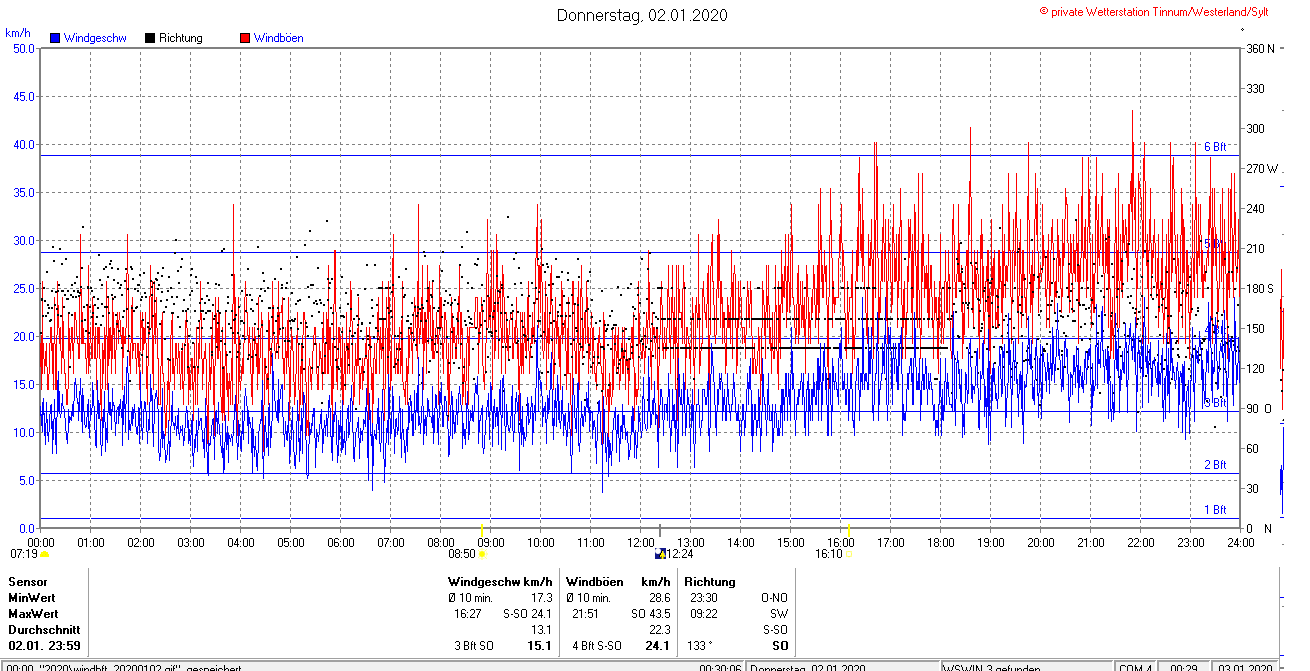Click the 18:00 tick on the time axis
Screen dimensions: 1310x671
(941, 543)
